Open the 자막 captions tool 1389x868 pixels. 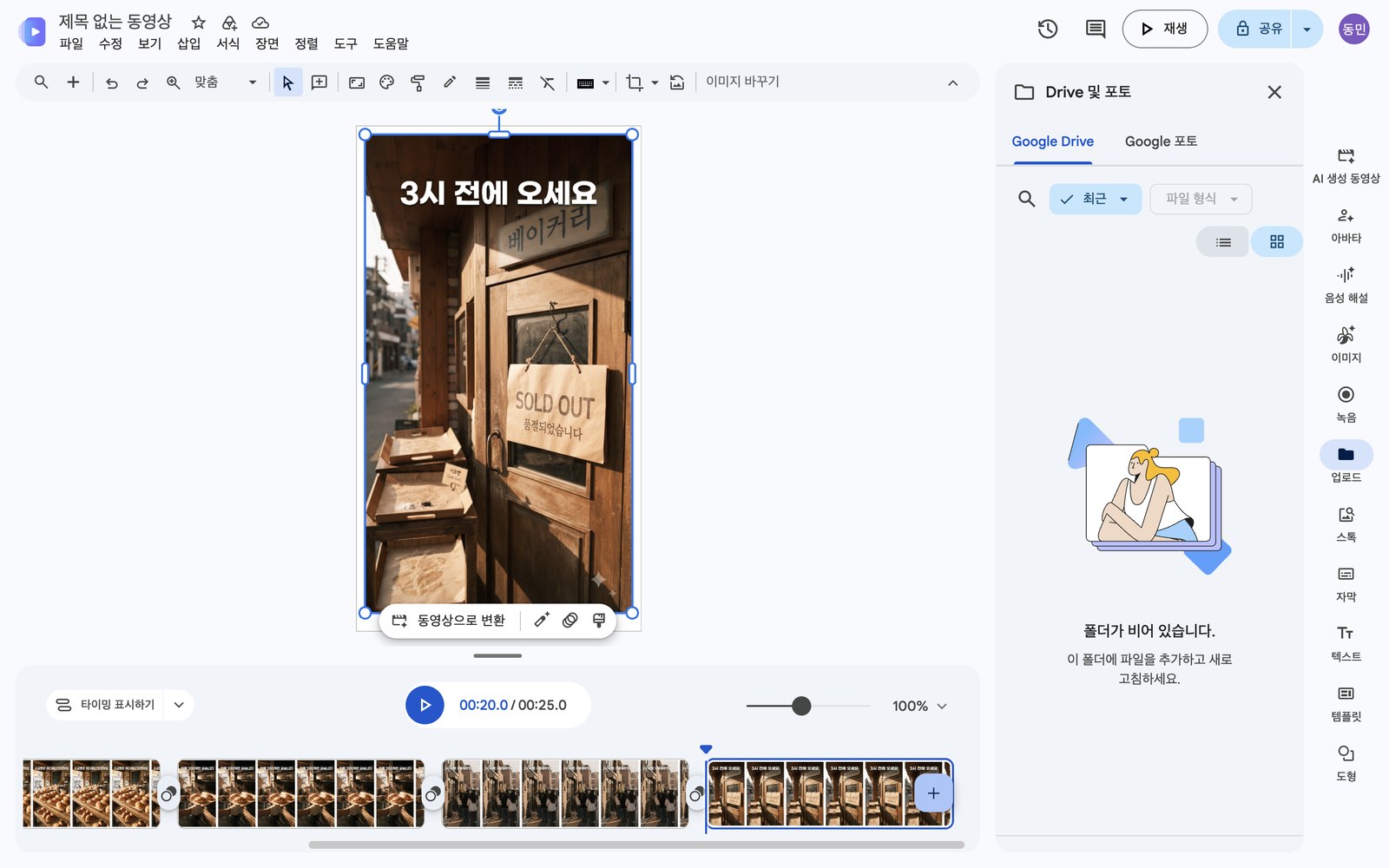click(x=1346, y=584)
